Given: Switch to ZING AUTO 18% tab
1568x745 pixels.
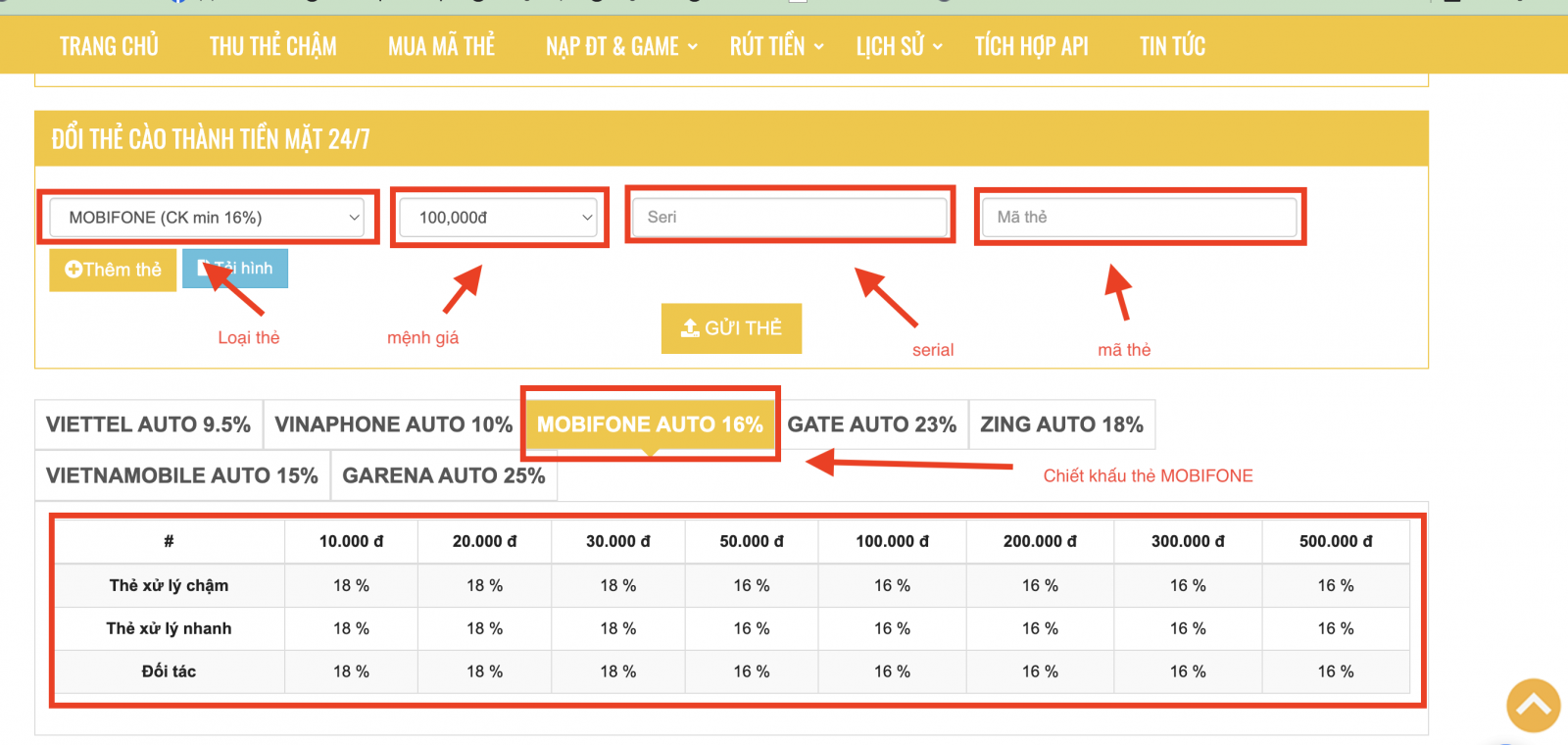Looking at the screenshot, I should [1061, 424].
